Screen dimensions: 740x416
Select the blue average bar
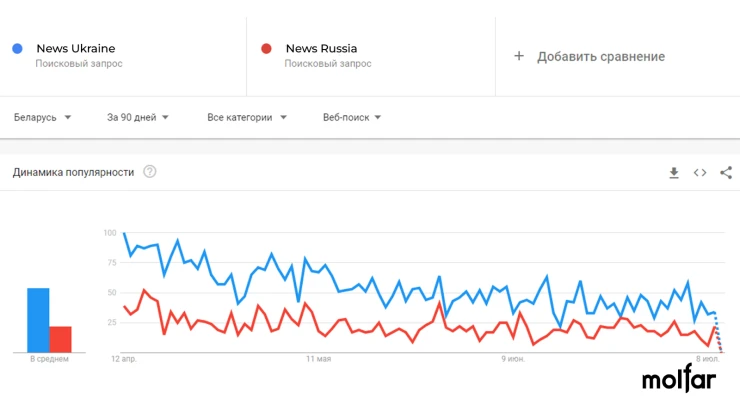[x=38, y=320]
